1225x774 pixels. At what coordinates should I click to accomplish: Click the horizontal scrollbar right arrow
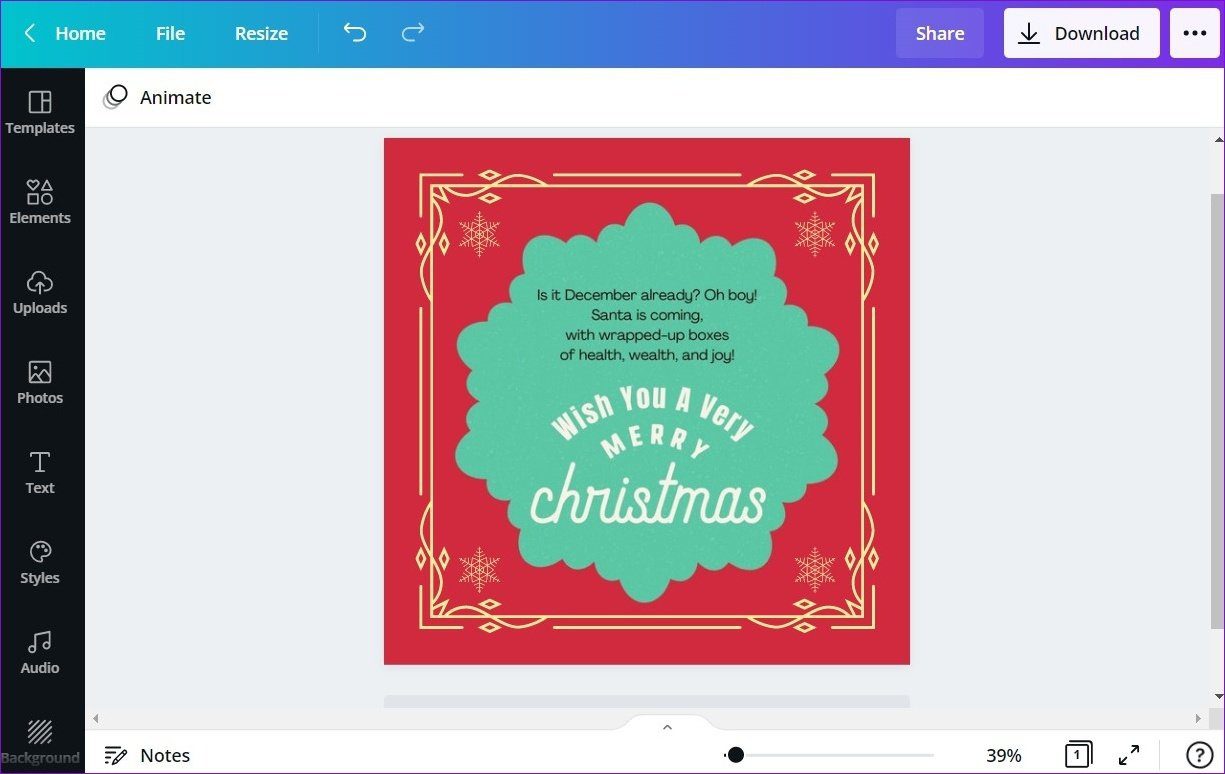[1199, 718]
